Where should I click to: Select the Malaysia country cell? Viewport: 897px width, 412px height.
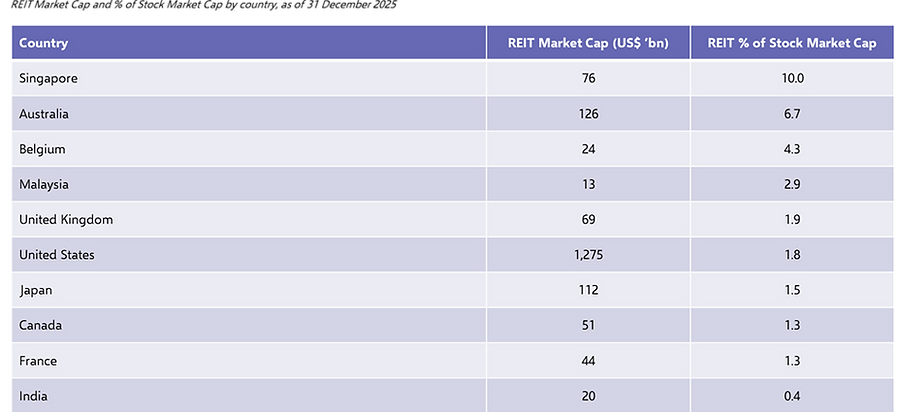coord(249,184)
